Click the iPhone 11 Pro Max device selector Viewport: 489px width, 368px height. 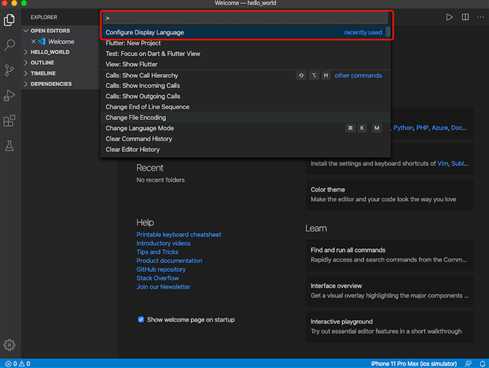(x=414, y=363)
